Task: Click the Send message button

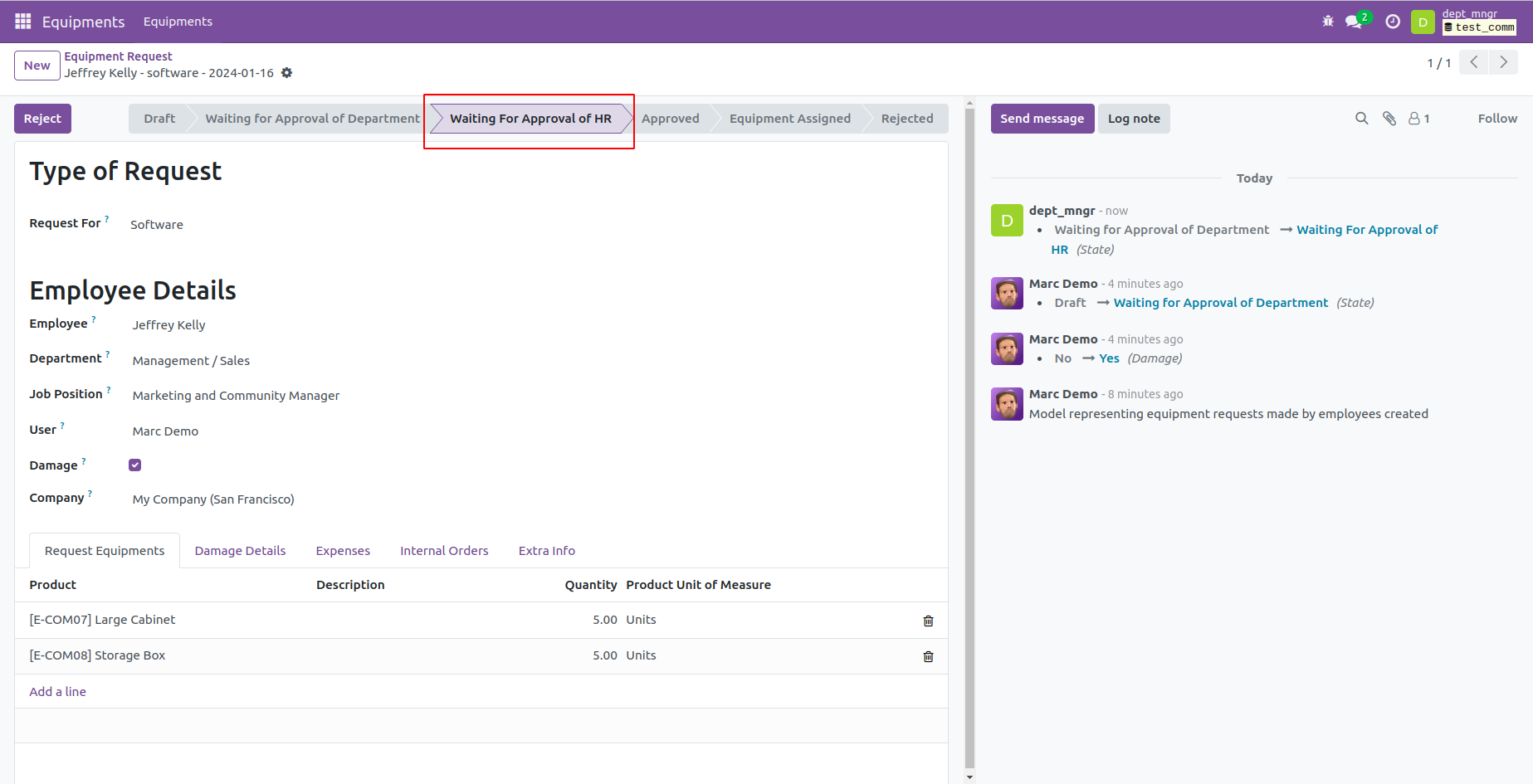Action: pyautogui.click(x=1042, y=119)
